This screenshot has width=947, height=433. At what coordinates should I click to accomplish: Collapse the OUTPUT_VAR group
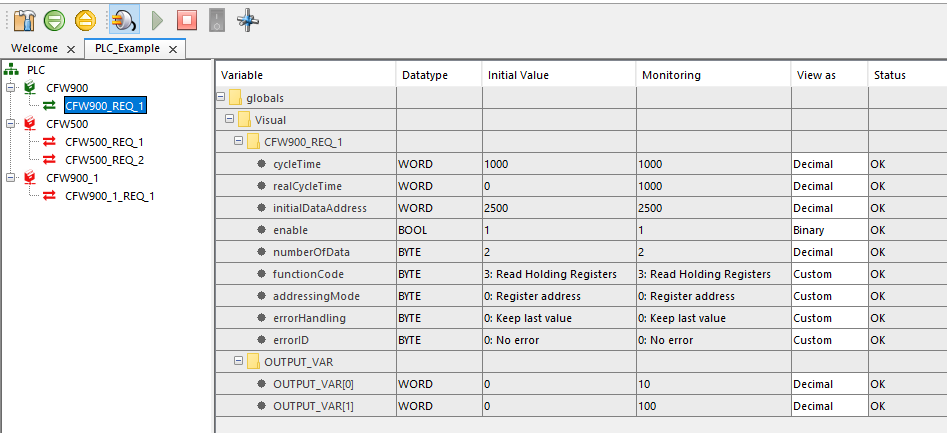tap(239, 362)
